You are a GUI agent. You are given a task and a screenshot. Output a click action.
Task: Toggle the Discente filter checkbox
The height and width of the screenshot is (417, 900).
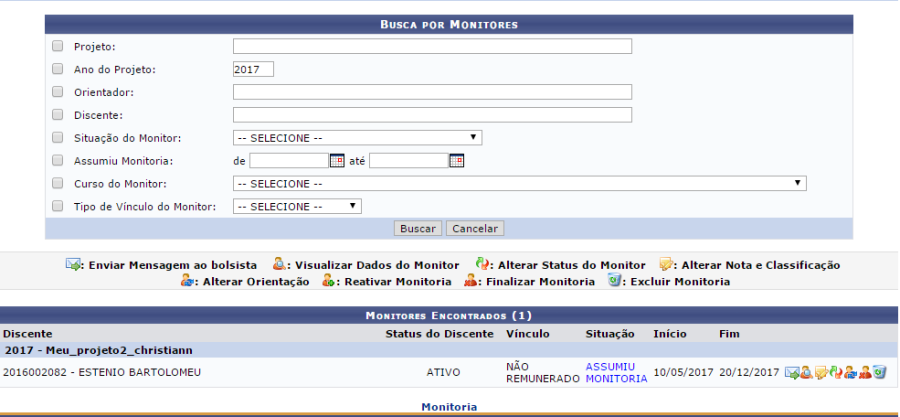(x=57, y=115)
